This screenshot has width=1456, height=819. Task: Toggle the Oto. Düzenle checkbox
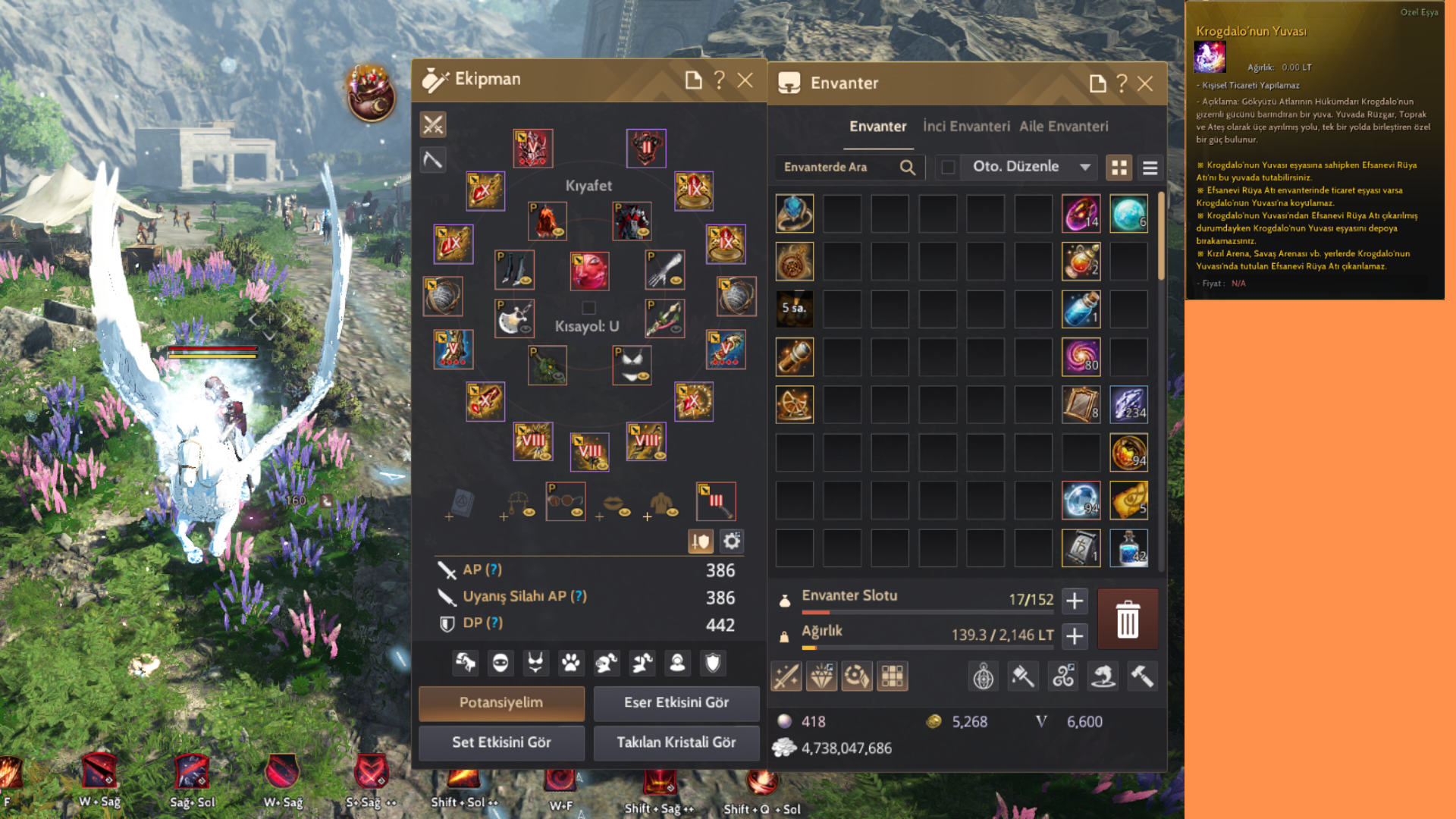[x=948, y=167]
